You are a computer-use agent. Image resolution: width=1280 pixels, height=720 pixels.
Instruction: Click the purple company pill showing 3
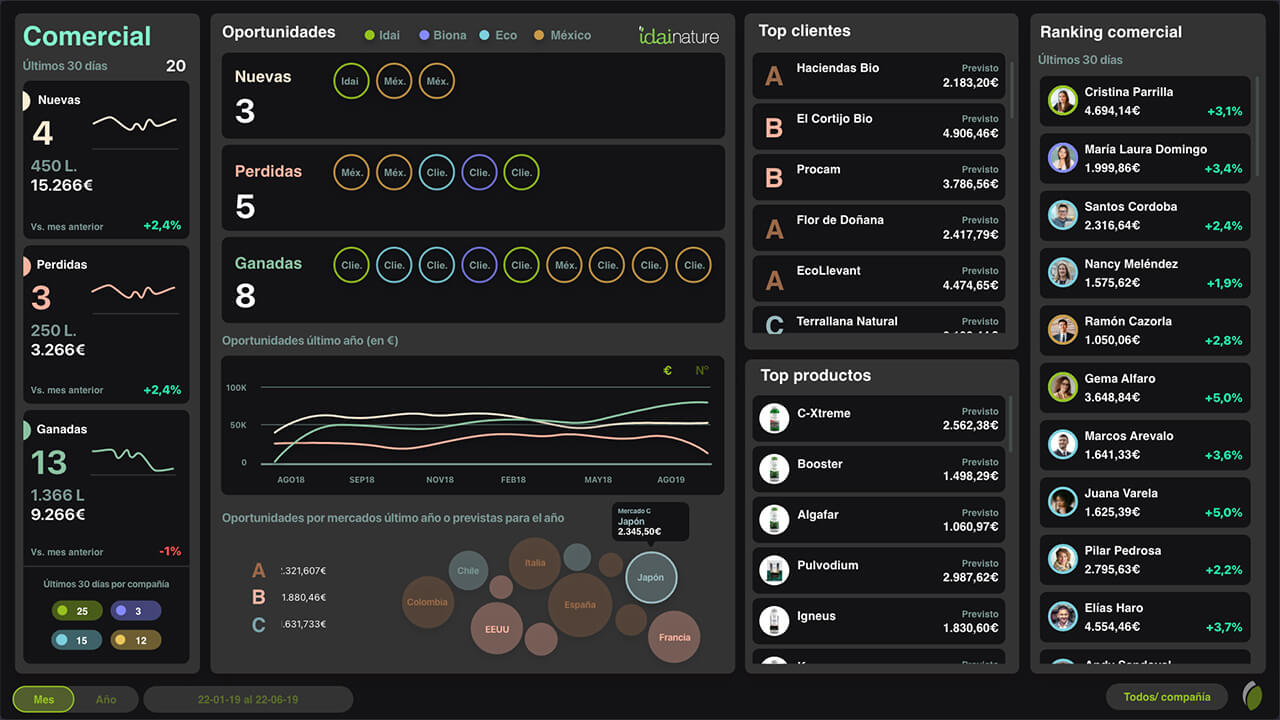pos(136,611)
